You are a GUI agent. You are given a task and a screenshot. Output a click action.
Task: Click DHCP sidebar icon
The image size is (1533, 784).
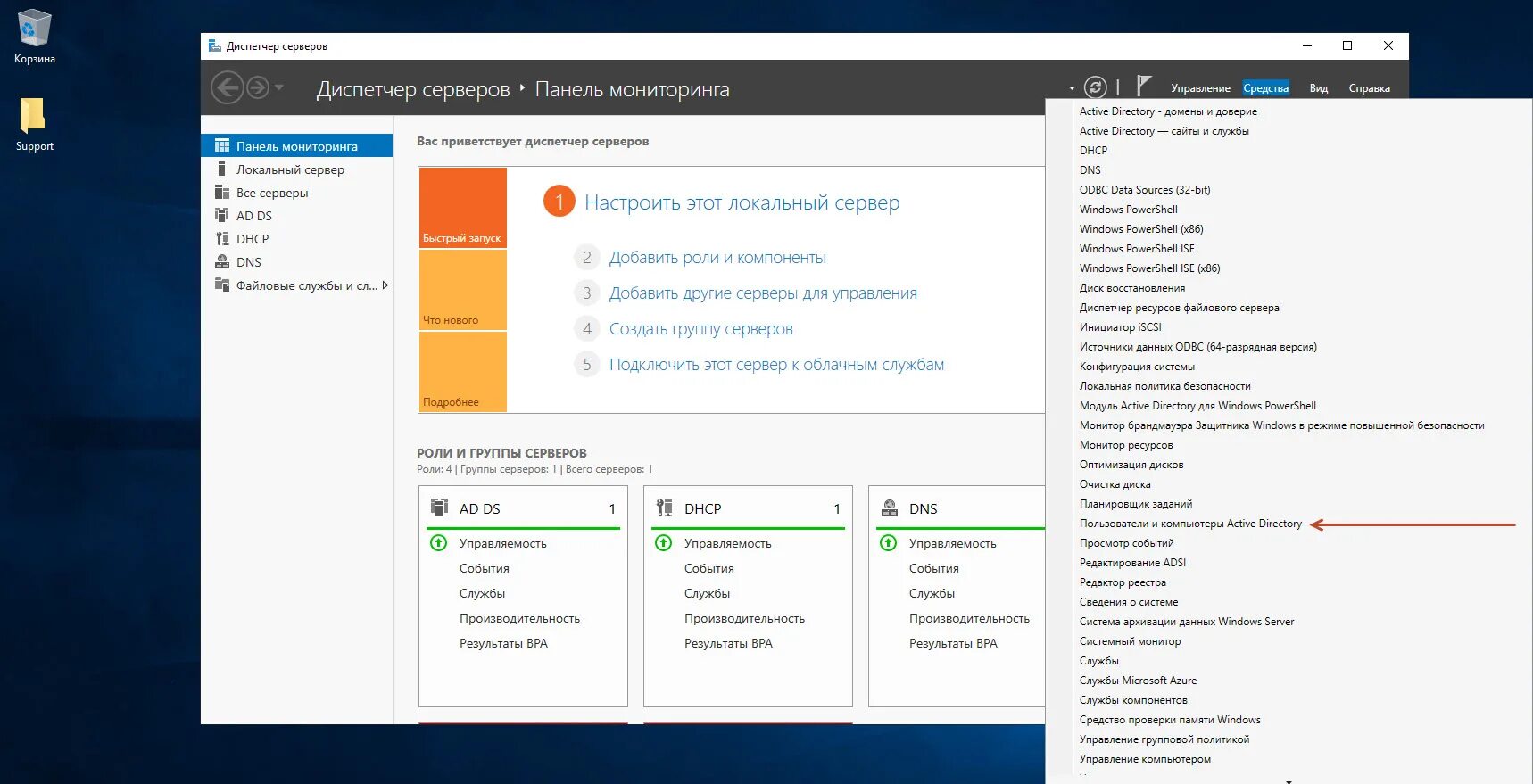pos(222,238)
